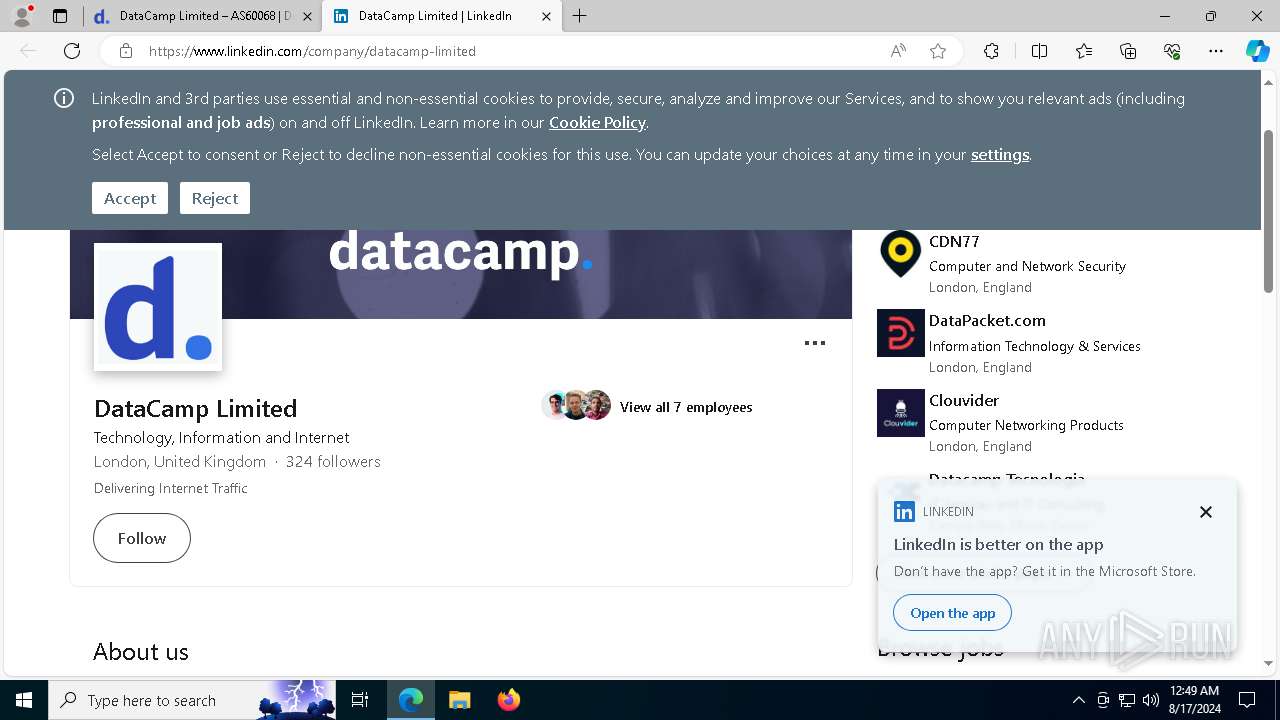Open the Extensions puzzle icon
Viewport: 1280px width, 720px height.
pos(991,51)
